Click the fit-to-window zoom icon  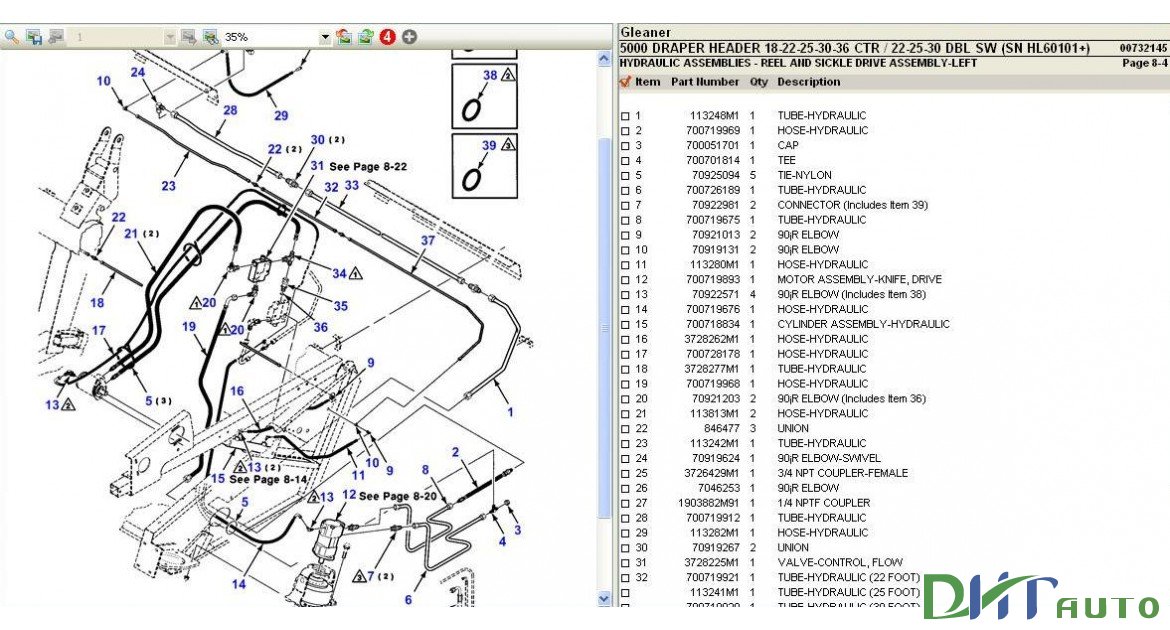[211, 37]
